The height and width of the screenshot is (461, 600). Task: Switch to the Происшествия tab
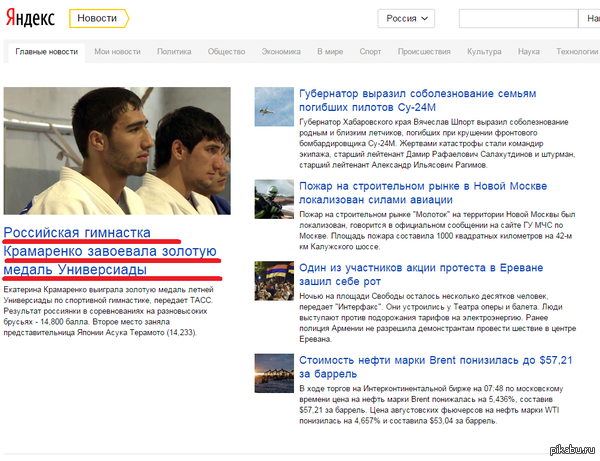tap(423, 51)
